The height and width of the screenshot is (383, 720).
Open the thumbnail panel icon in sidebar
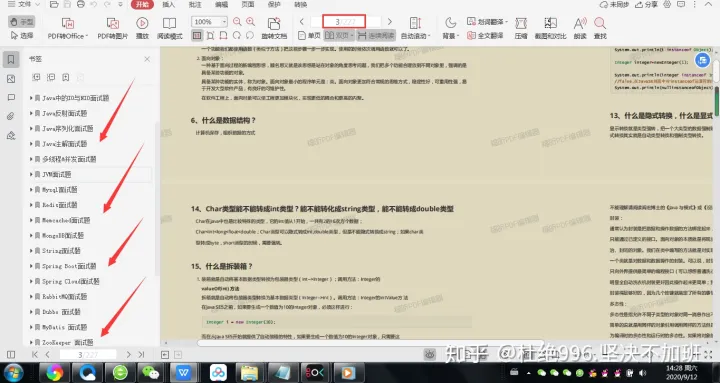(x=11, y=79)
